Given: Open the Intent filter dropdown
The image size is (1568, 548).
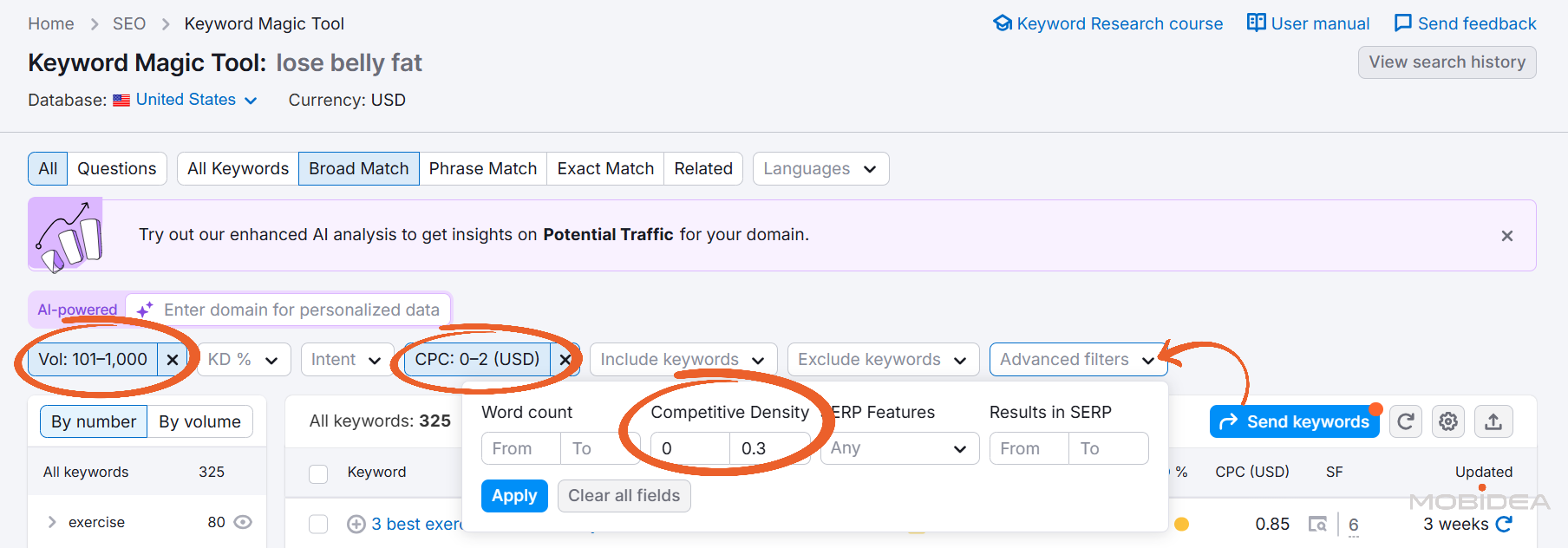Looking at the screenshot, I should (346, 359).
